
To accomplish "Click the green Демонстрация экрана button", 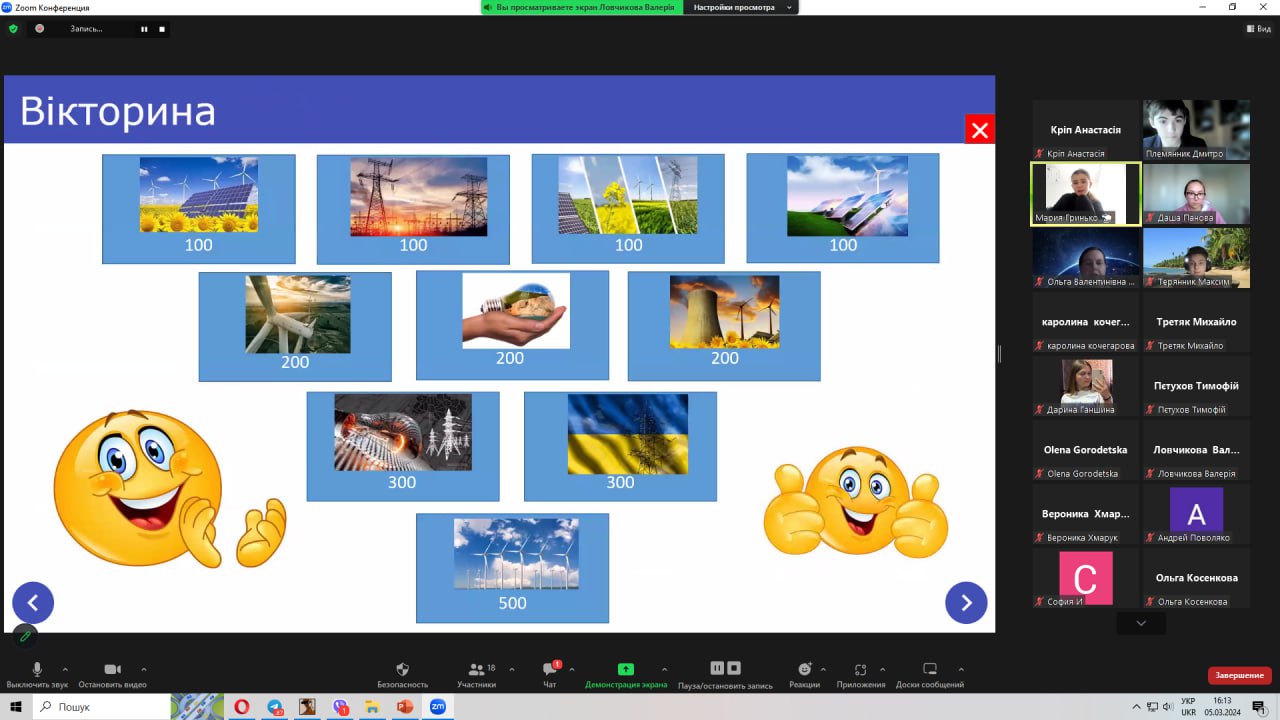I will [x=625, y=670].
